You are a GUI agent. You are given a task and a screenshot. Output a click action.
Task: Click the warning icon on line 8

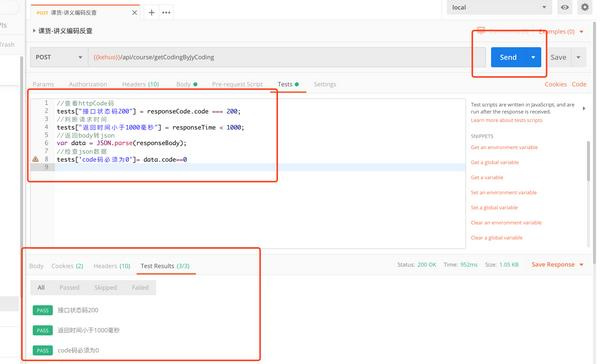(x=36, y=159)
